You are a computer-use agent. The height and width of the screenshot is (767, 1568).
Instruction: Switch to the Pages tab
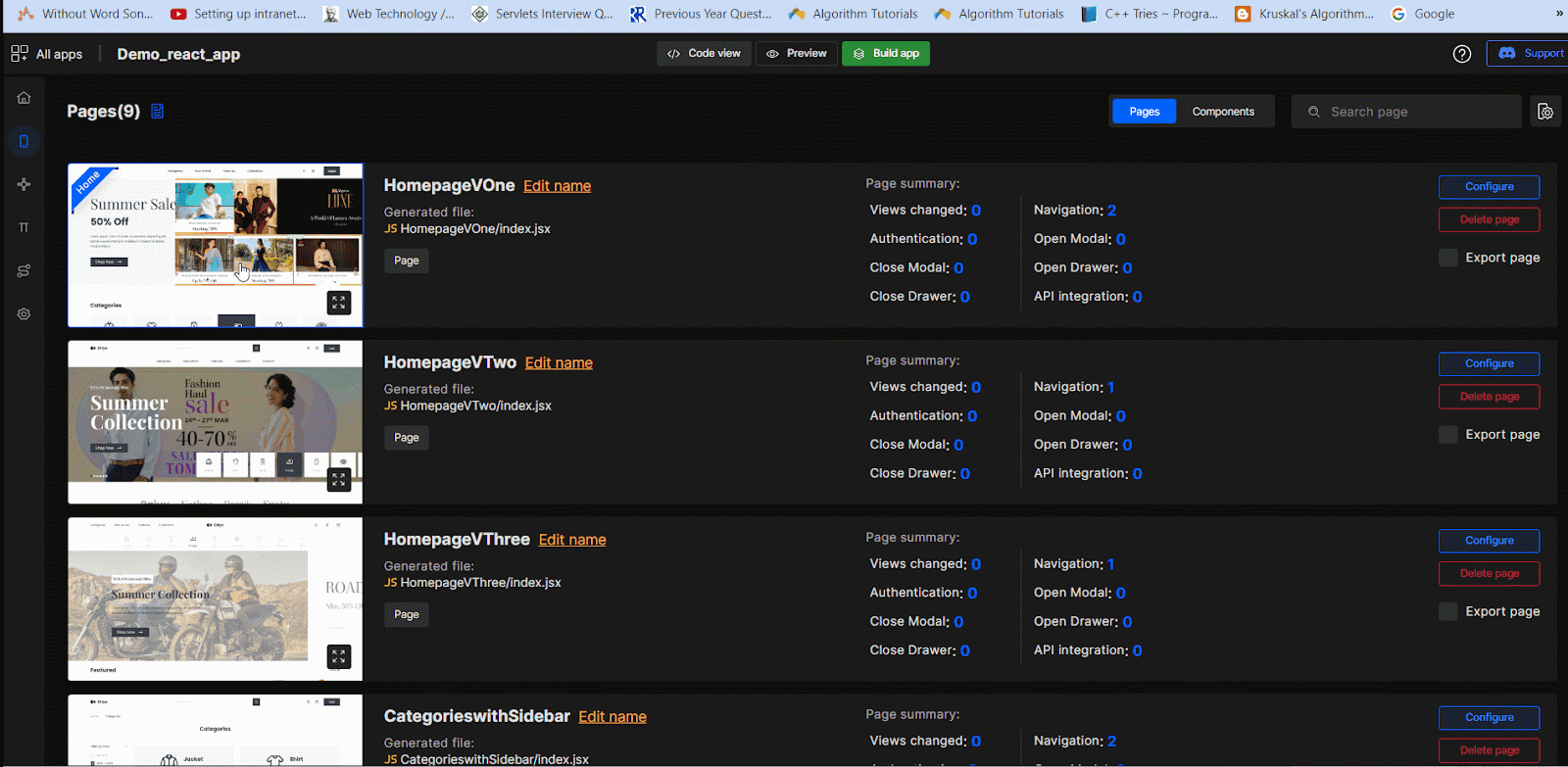pos(1144,112)
